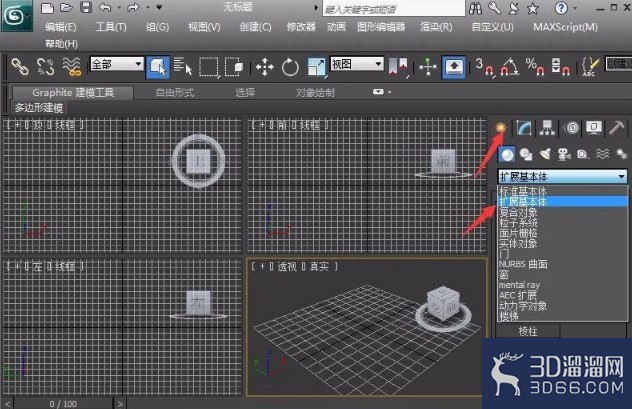Open the 工具(T) menu
This screenshot has height=409, width=632.
(x=111, y=27)
